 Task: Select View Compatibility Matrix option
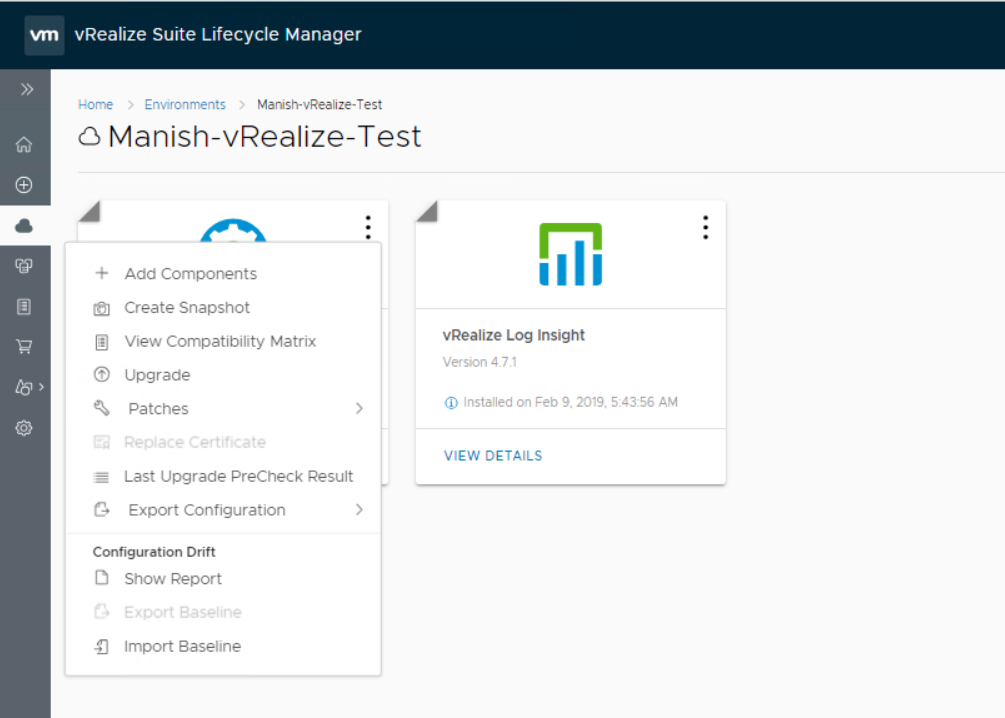(220, 341)
